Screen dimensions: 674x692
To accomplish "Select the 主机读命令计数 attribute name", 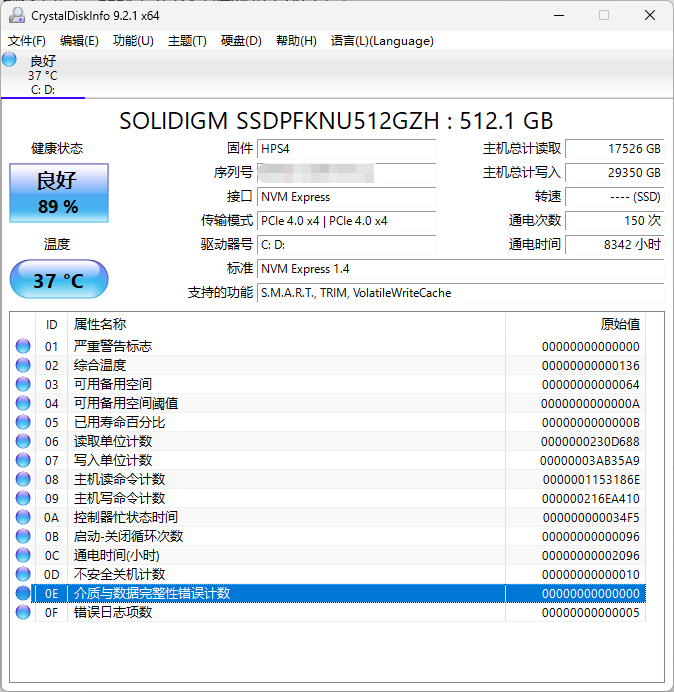I will point(119,479).
